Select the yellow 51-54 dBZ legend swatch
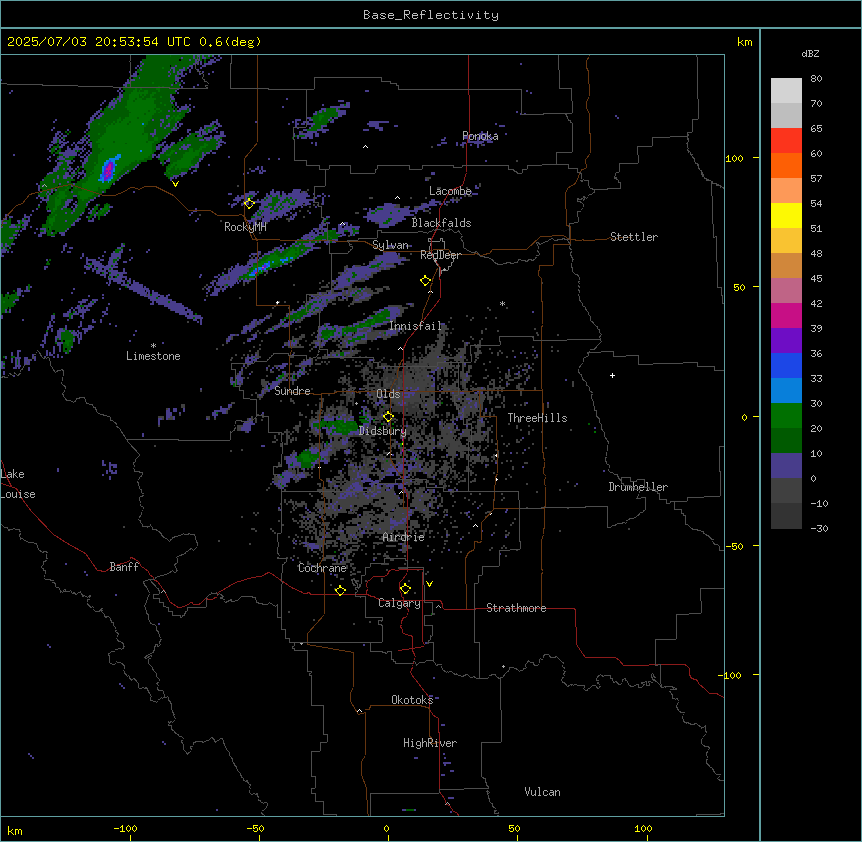This screenshot has width=862, height=842. pyautogui.click(x=786, y=215)
